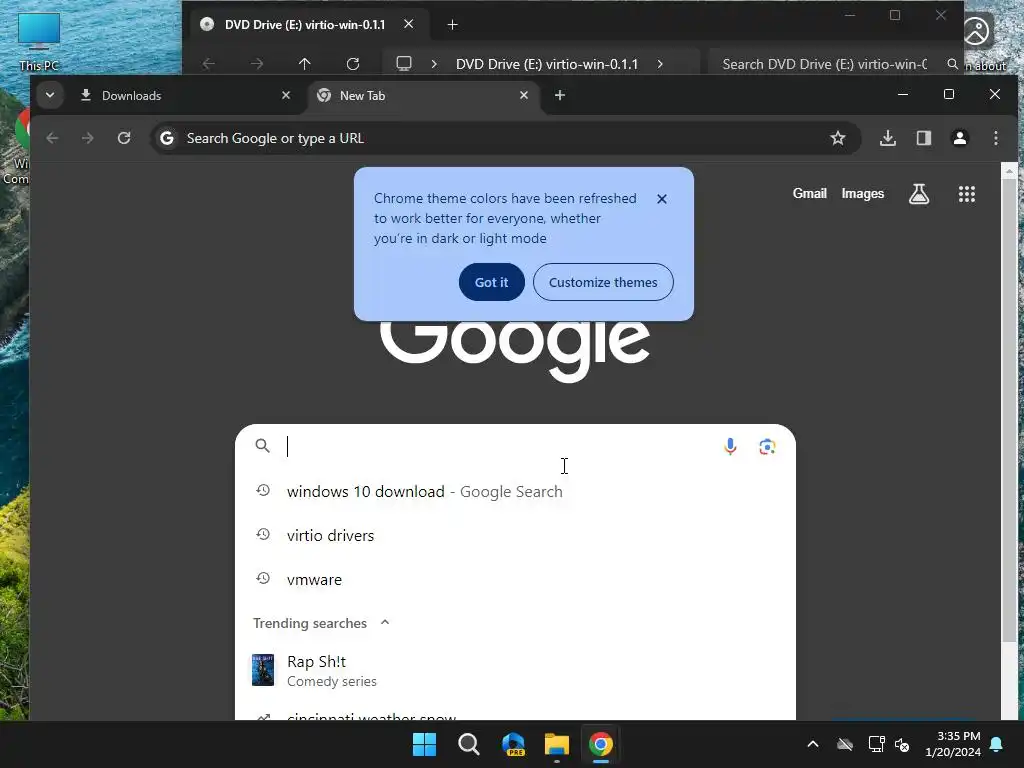Image resolution: width=1024 pixels, height=768 pixels.
Task: Open the This PC desktop icon
Action: coord(39,40)
